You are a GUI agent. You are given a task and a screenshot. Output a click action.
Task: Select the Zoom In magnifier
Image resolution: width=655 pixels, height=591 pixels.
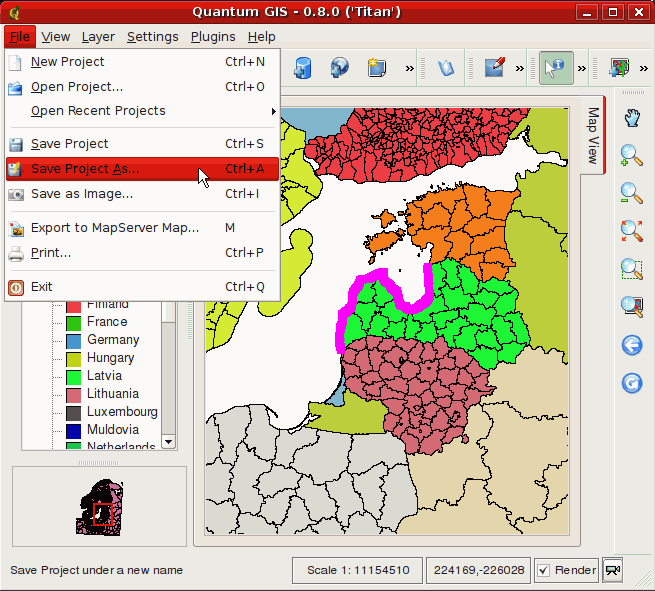(631, 156)
